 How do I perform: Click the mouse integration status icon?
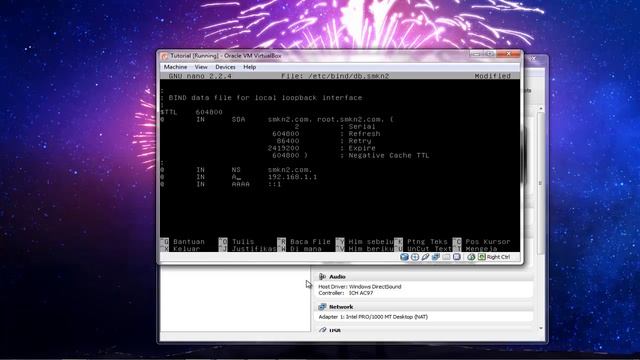[471, 257]
